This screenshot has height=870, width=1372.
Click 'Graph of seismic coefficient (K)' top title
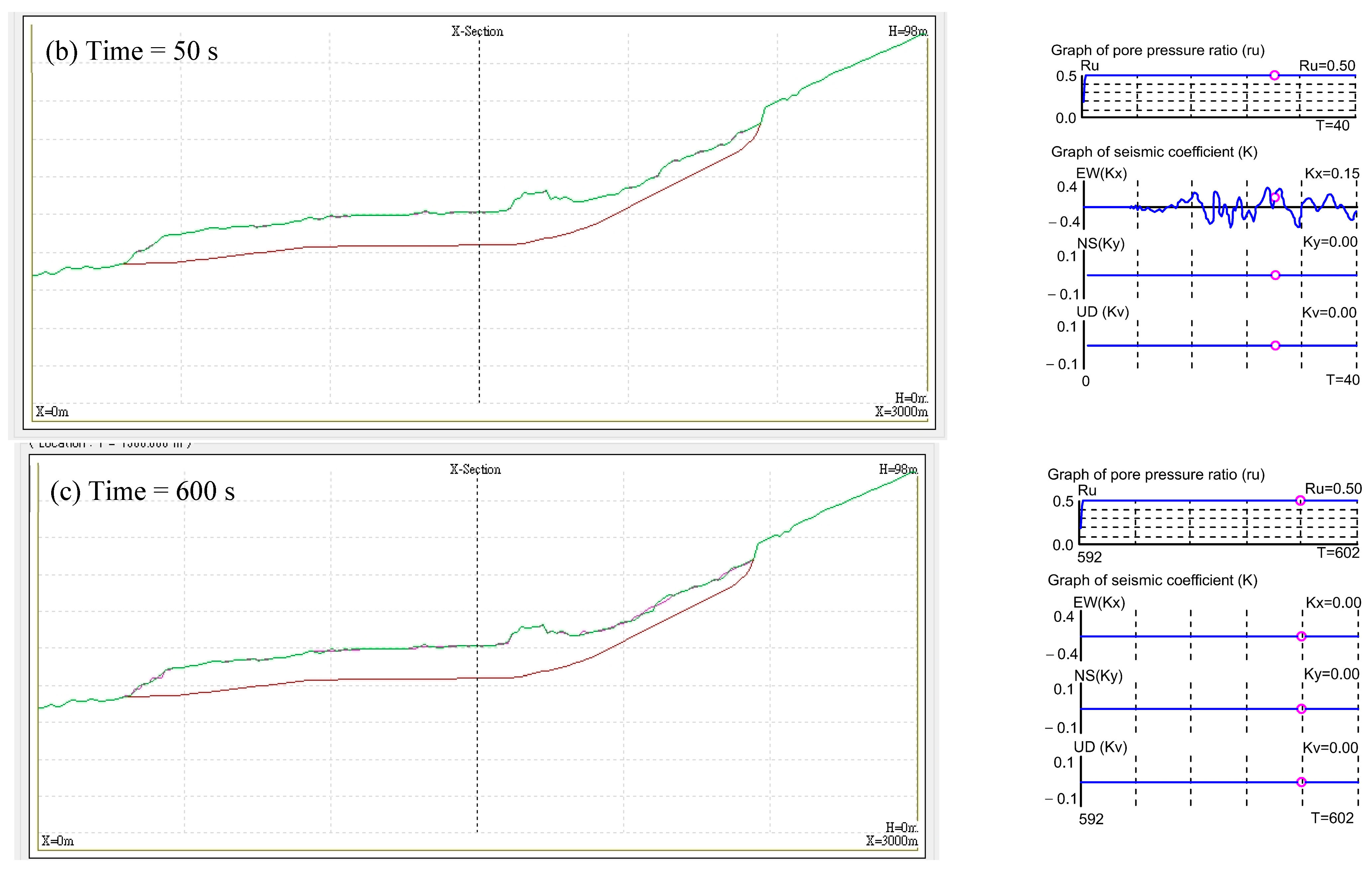tap(1154, 152)
